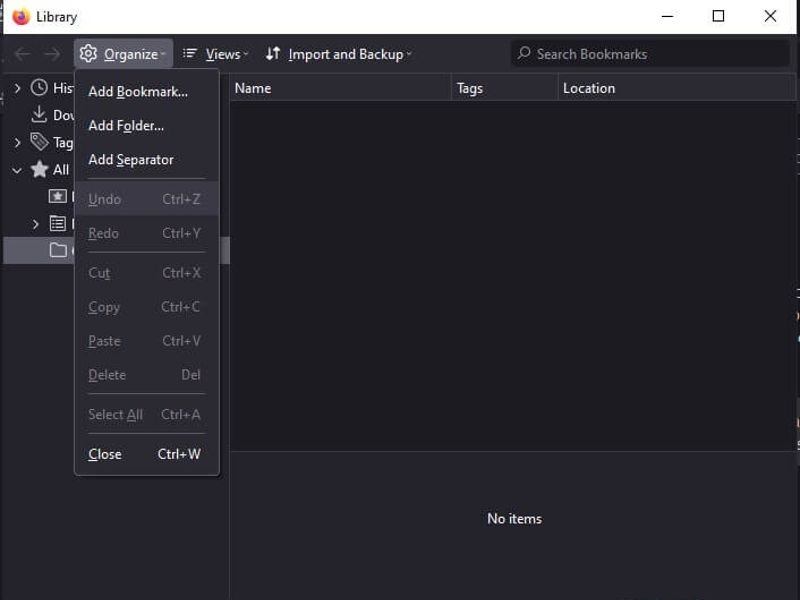This screenshot has height=600, width=800.
Task: Select Close in the Organize menu
Action: coord(147,454)
